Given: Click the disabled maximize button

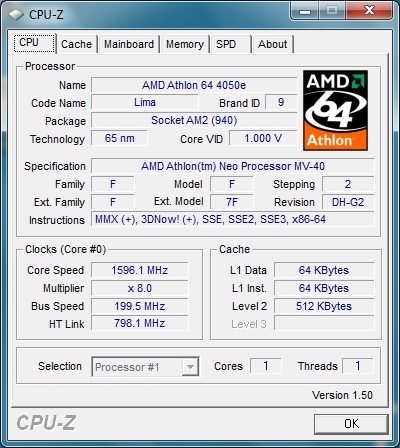Looking at the screenshot, I should (x=332, y=11).
